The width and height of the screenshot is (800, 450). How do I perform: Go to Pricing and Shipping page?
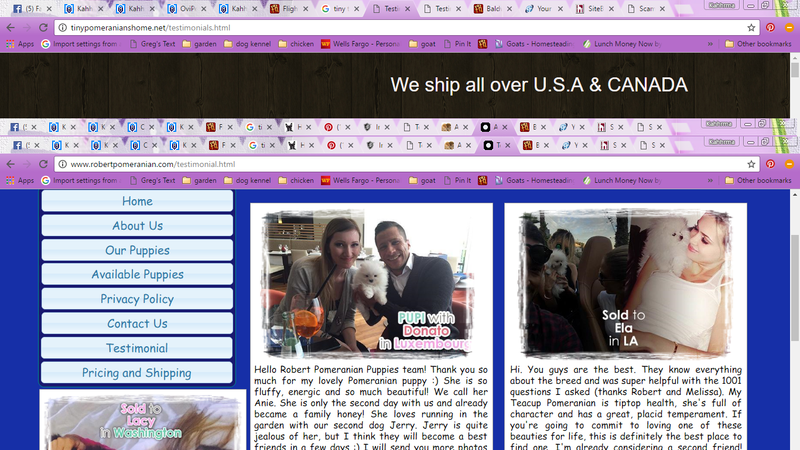click(137, 373)
